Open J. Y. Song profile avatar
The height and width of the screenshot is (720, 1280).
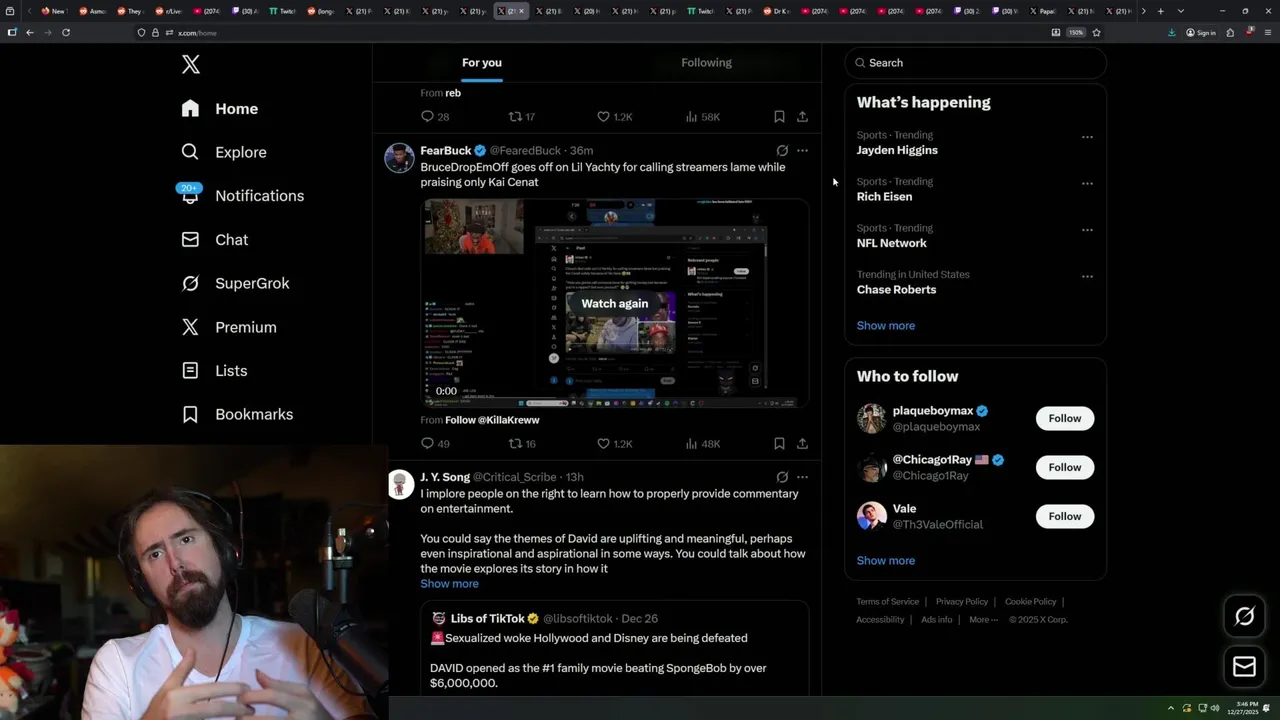(400, 485)
